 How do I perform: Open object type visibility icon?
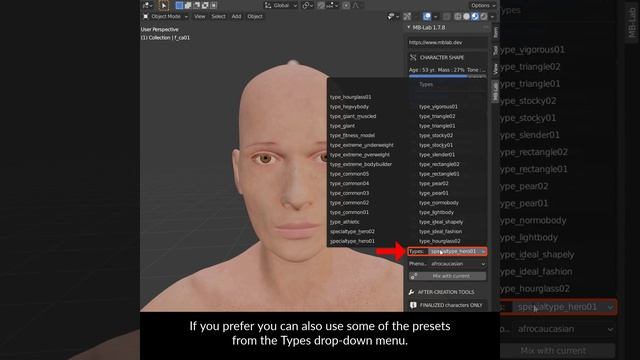[393, 16]
